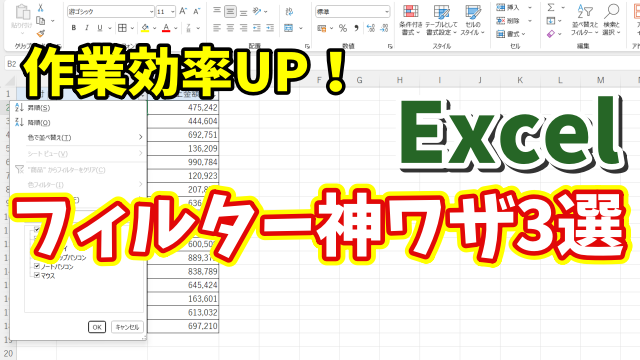This screenshot has height=360, width=640.
Task: Click Increase Decimal icon
Action: pyautogui.click(x=371, y=28)
